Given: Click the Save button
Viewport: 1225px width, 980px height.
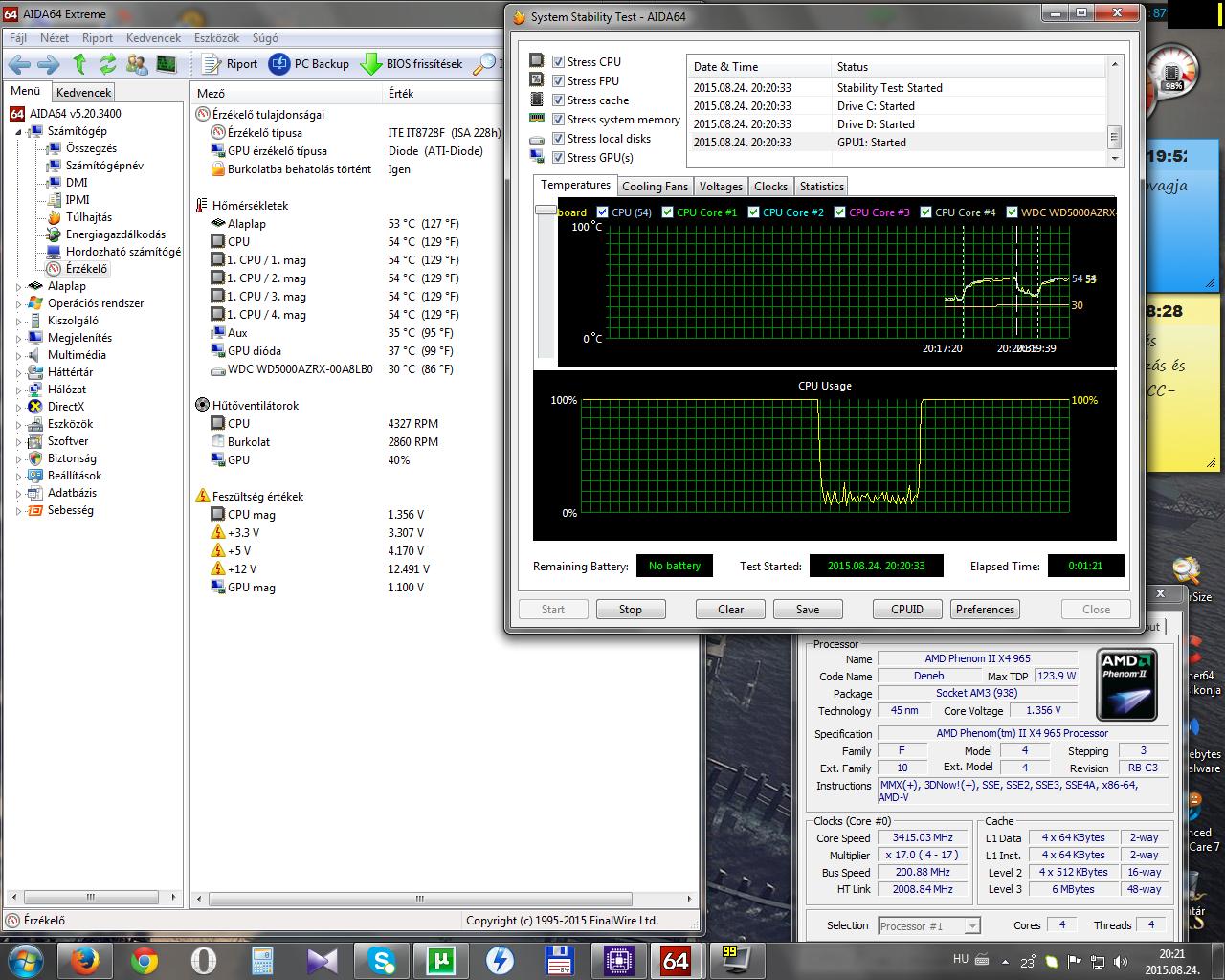Looking at the screenshot, I should pos(808,610).
